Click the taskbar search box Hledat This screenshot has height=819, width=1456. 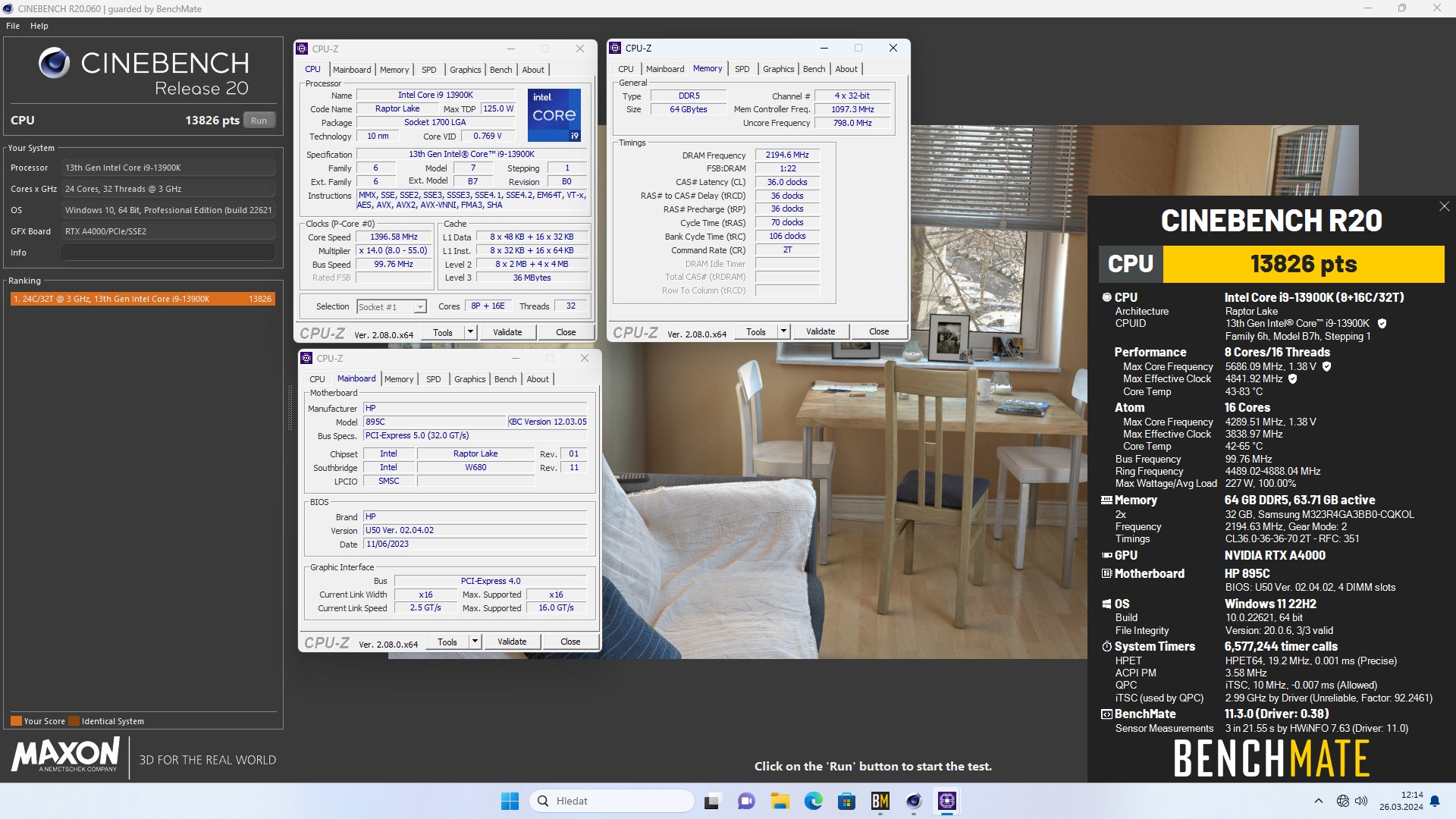613,801
